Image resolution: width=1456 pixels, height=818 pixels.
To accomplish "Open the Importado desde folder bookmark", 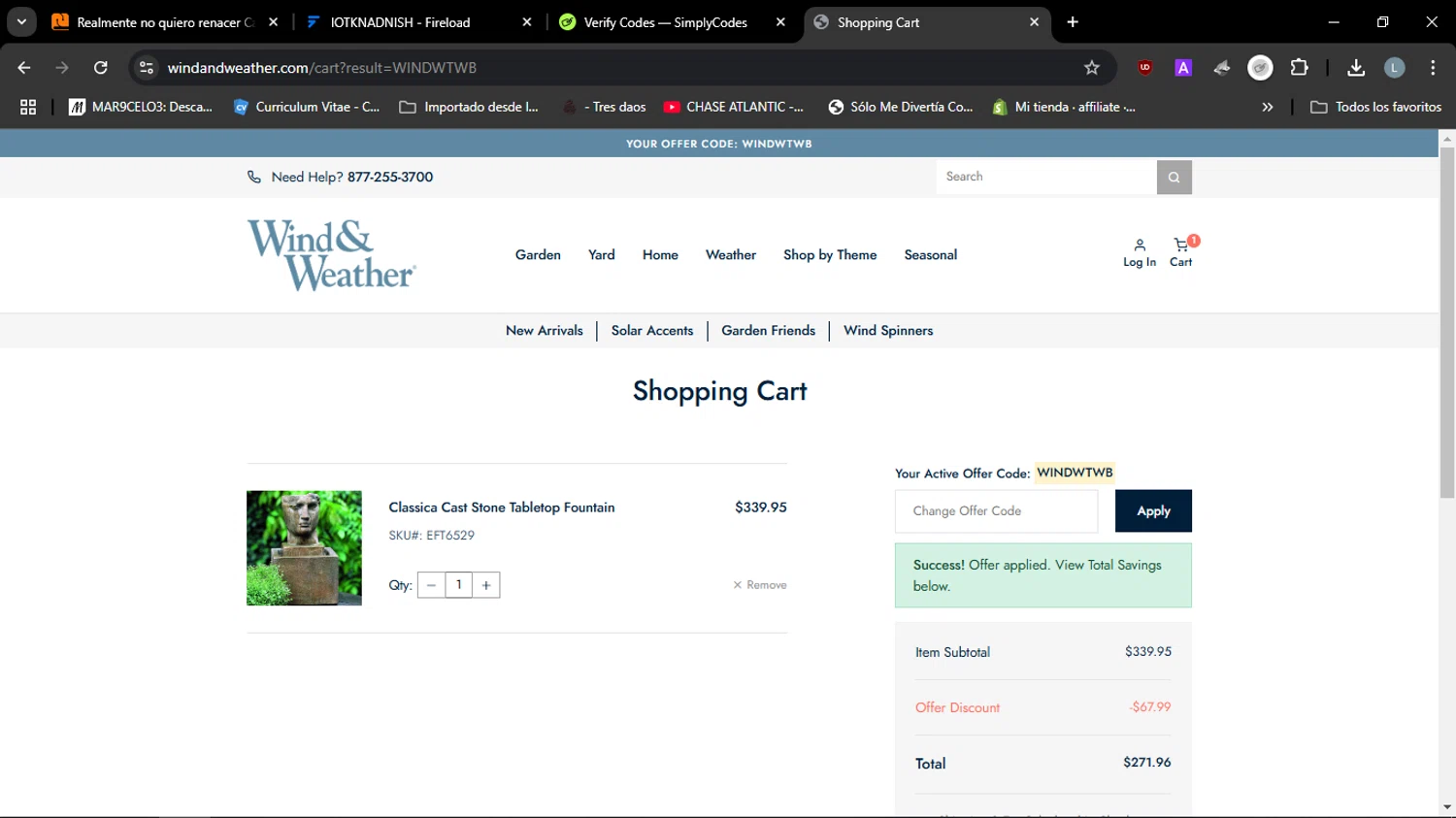I will (x=469, y=107).
